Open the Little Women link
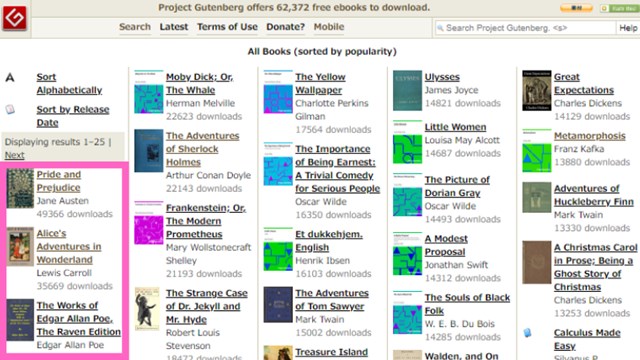This screenshot has width=640, height=360. (x=455, y=127)
